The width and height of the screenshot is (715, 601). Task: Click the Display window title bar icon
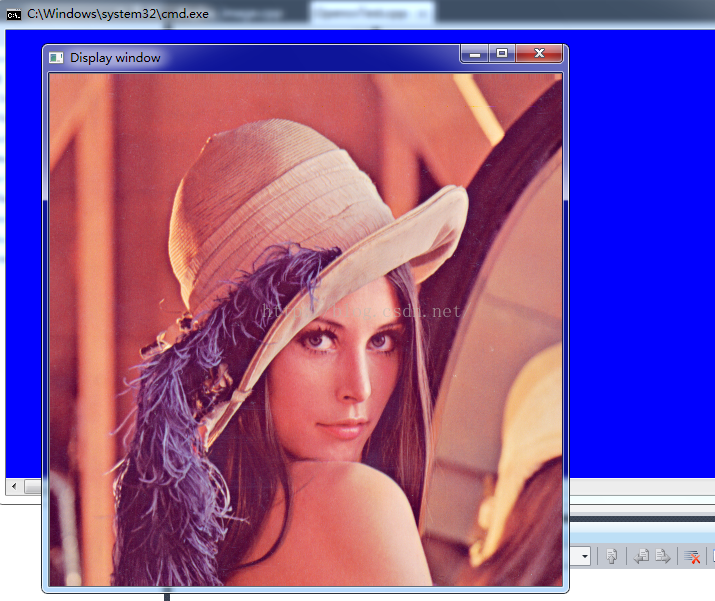[x=56, y=58]
